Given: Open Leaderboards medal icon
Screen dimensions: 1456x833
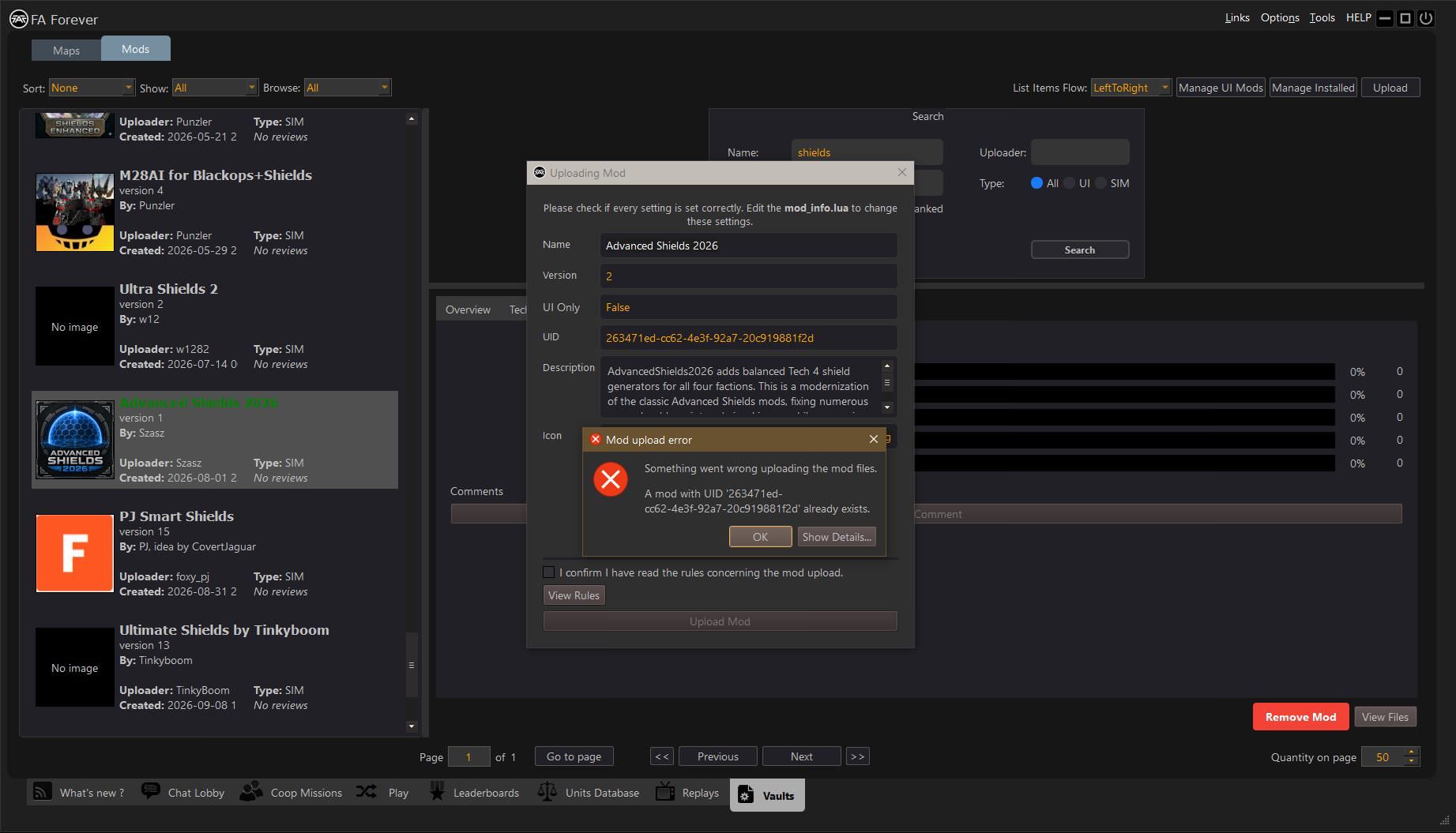Looking at the screenshot, I should [437, 791].
